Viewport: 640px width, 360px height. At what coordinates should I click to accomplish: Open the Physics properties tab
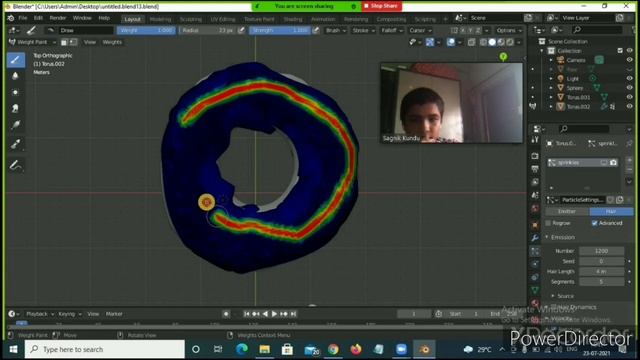tap(535, 264)
